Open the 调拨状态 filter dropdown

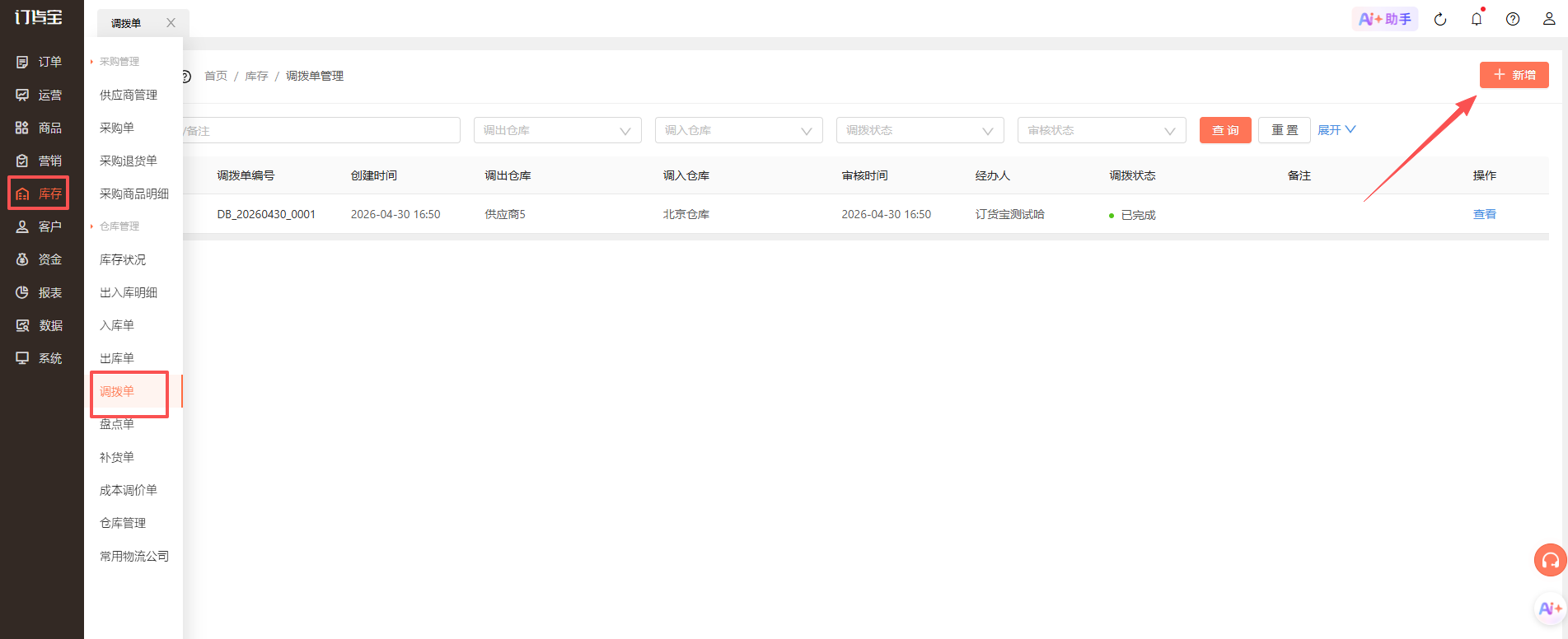920,130
